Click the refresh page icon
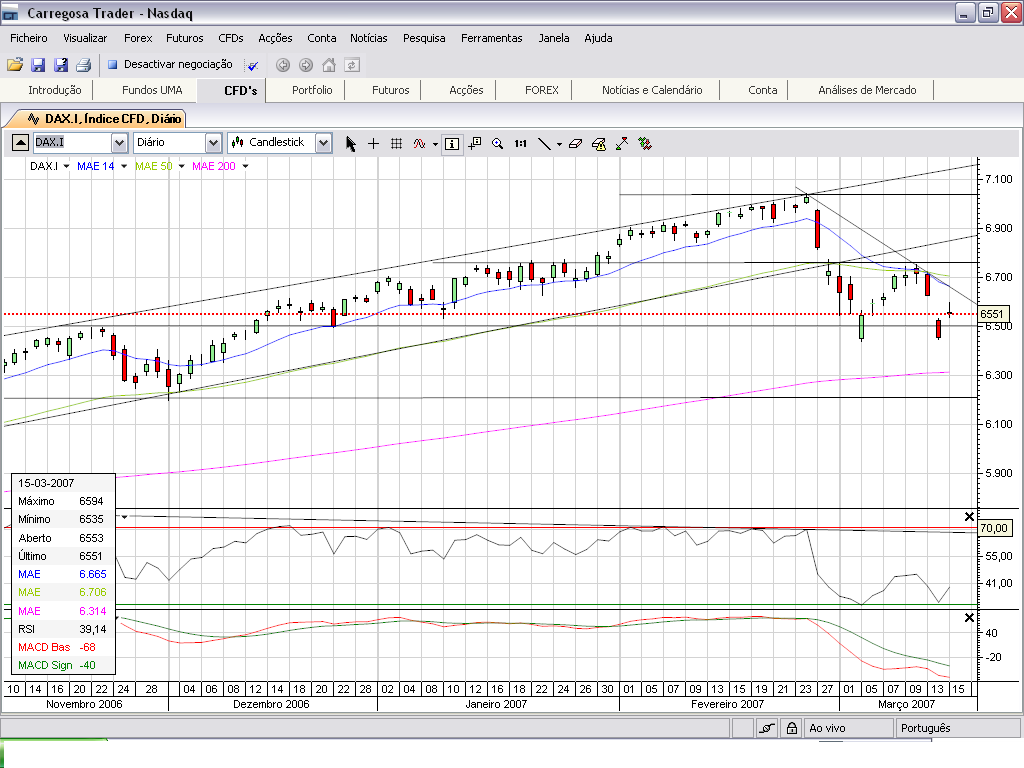1024x768 pixels. 352,65
